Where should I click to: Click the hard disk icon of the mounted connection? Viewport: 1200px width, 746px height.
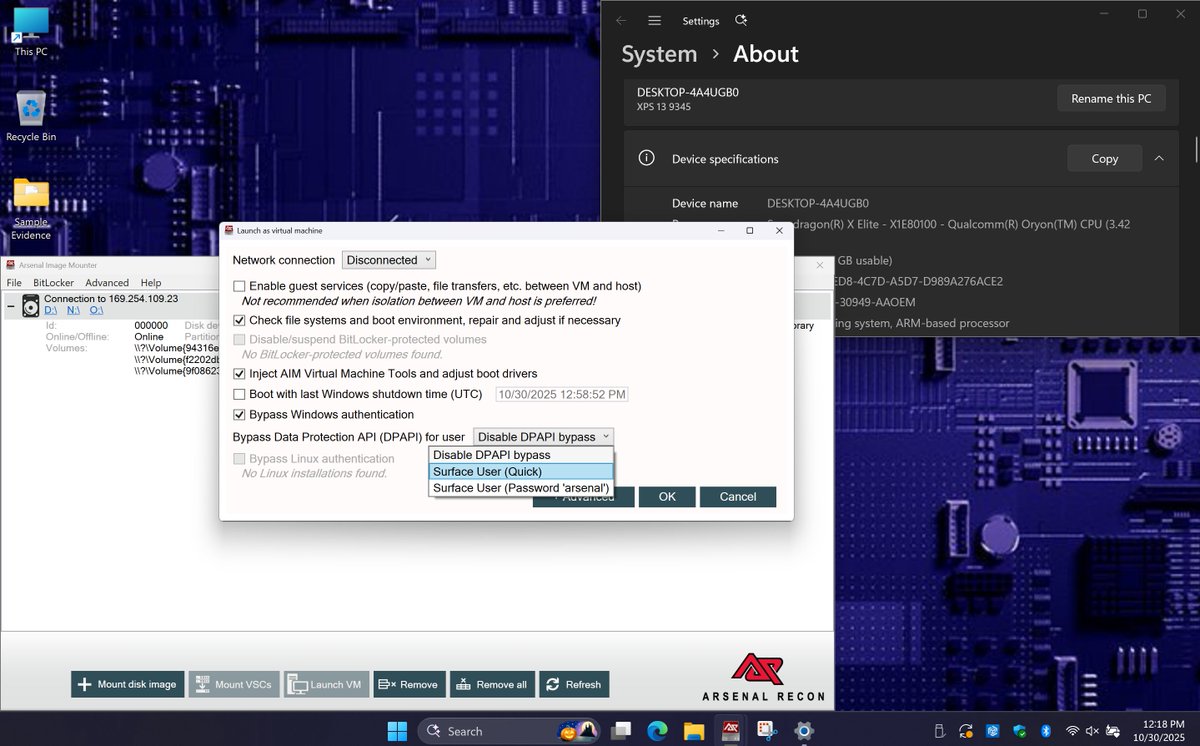(x=31, y=305)
